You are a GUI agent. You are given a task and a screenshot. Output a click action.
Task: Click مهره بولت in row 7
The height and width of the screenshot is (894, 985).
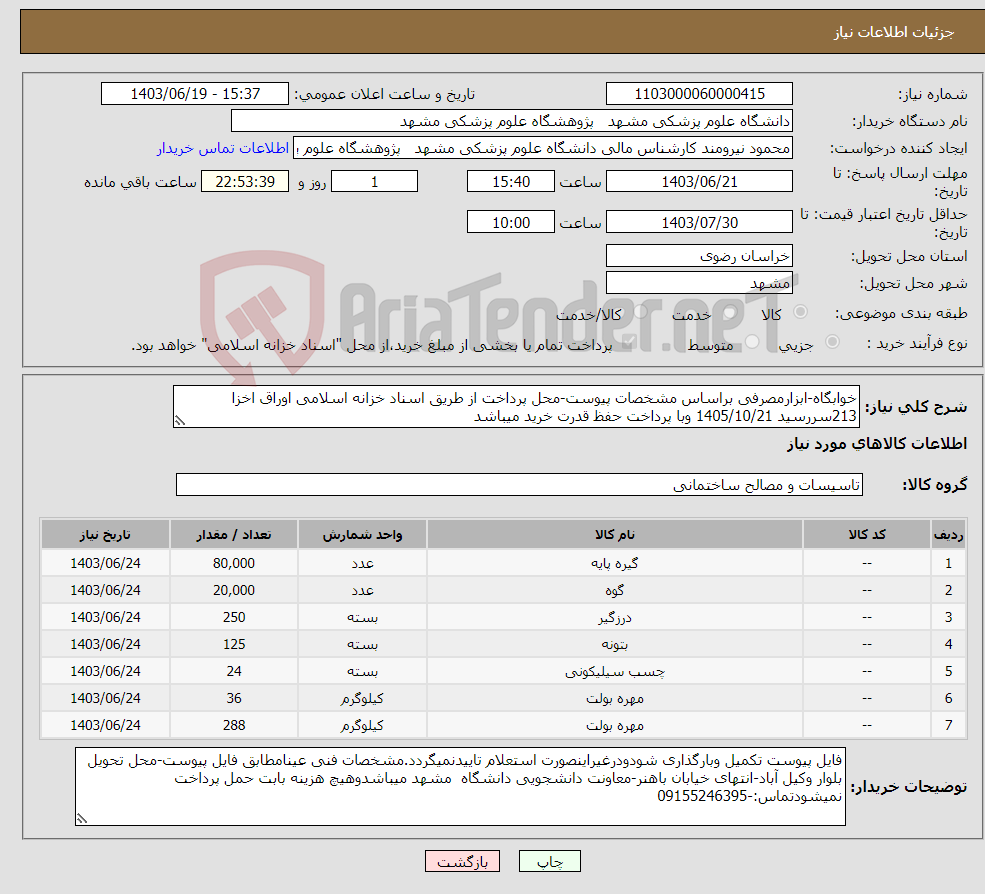614,726
